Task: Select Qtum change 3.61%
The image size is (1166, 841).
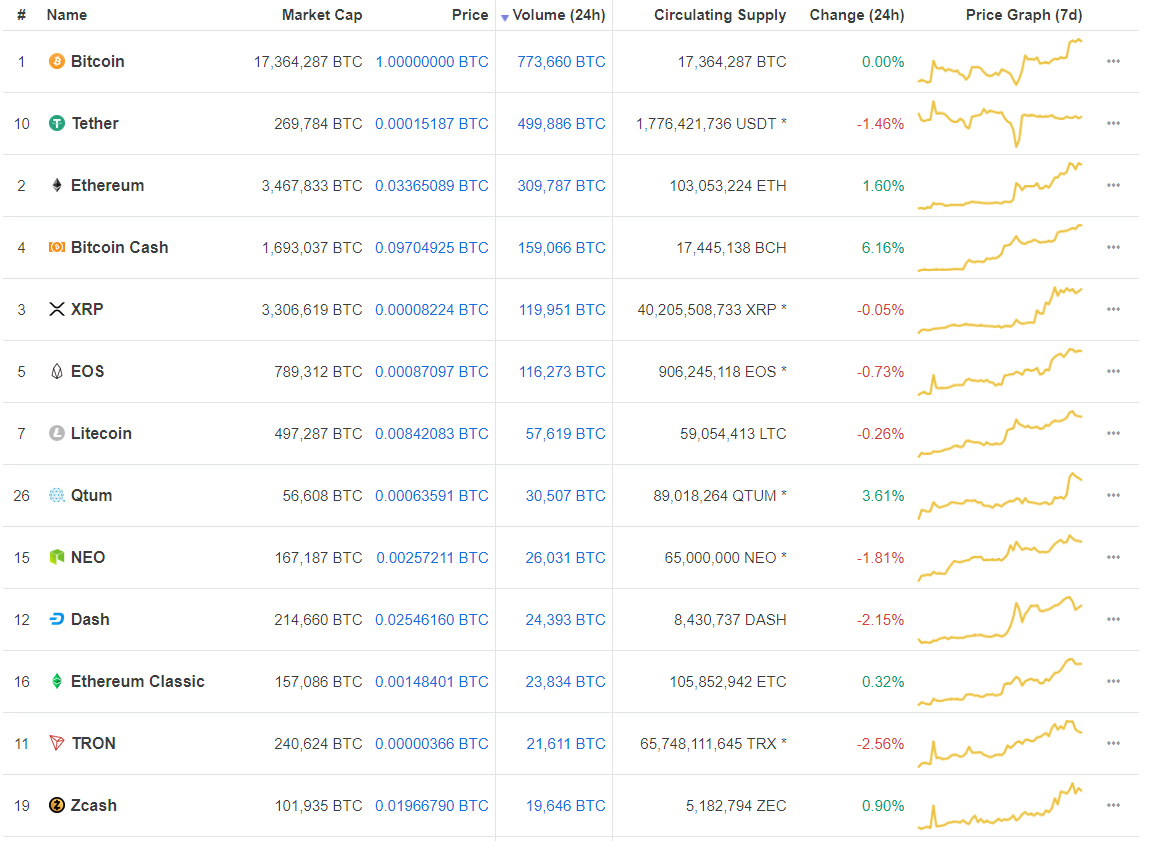Action: (883, 495)
